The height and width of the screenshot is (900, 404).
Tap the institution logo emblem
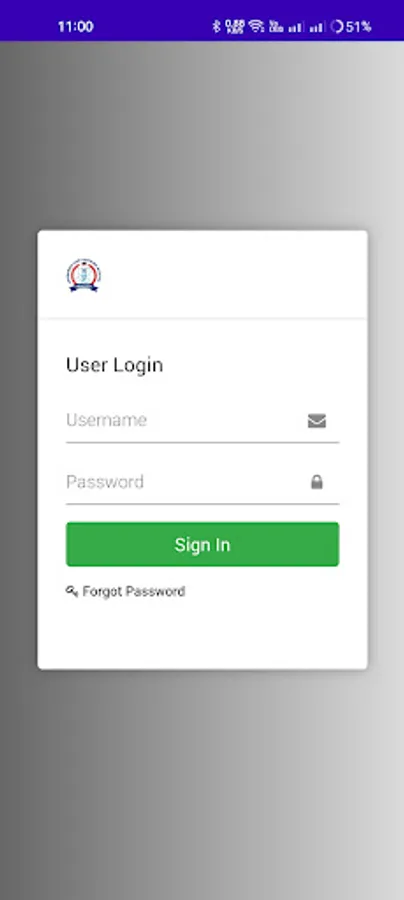pyautogui.click(x=84, y=275)
